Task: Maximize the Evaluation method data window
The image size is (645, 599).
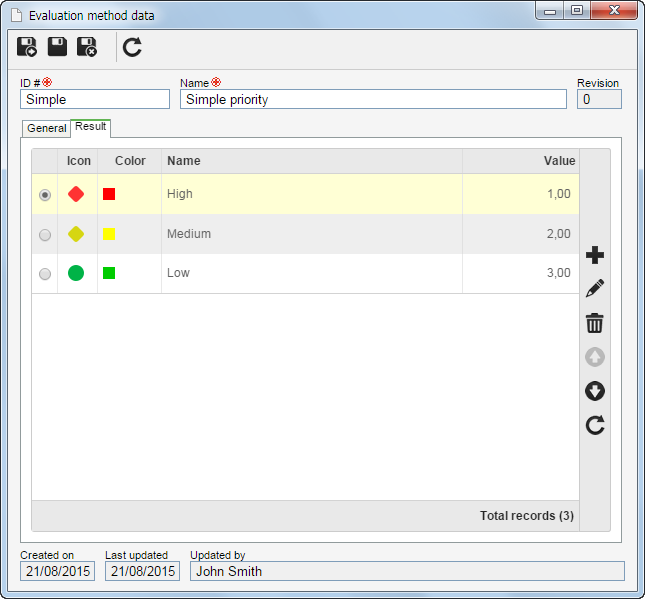Action: 577,11
